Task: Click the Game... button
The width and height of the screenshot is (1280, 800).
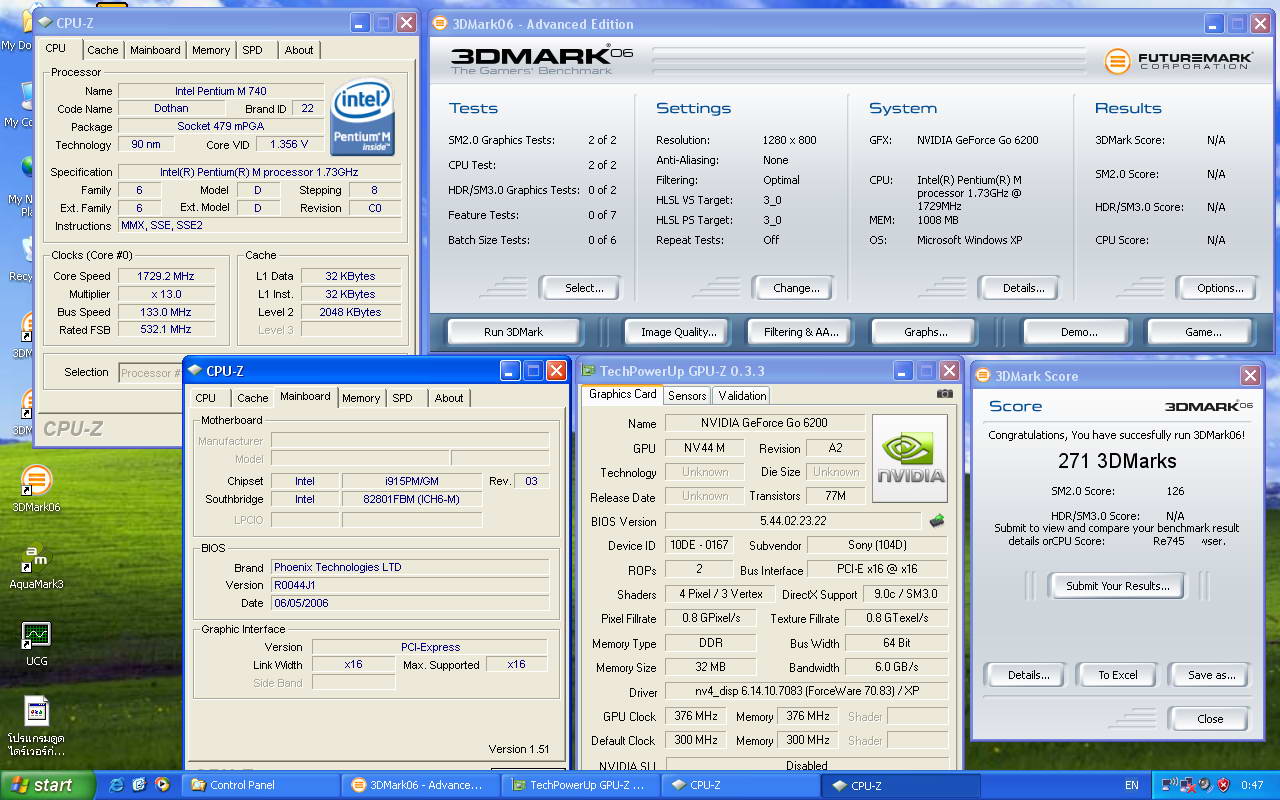Action: pyautogui.click(x=1202, y=332)
